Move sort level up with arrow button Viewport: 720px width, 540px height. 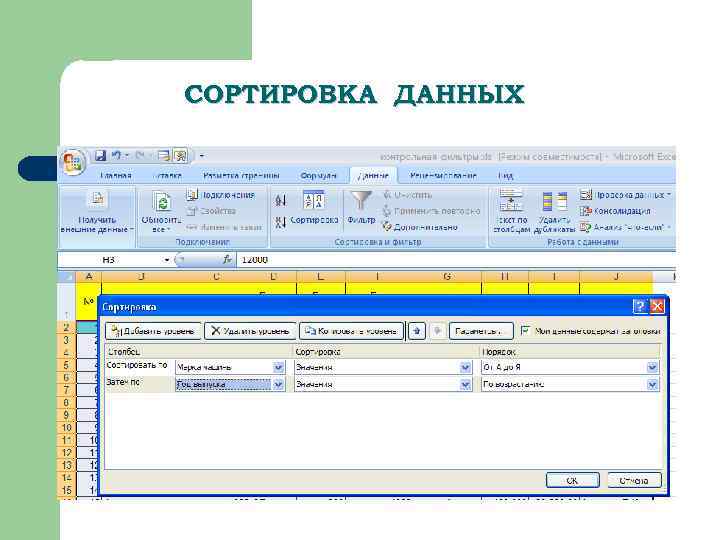[417, 331]
